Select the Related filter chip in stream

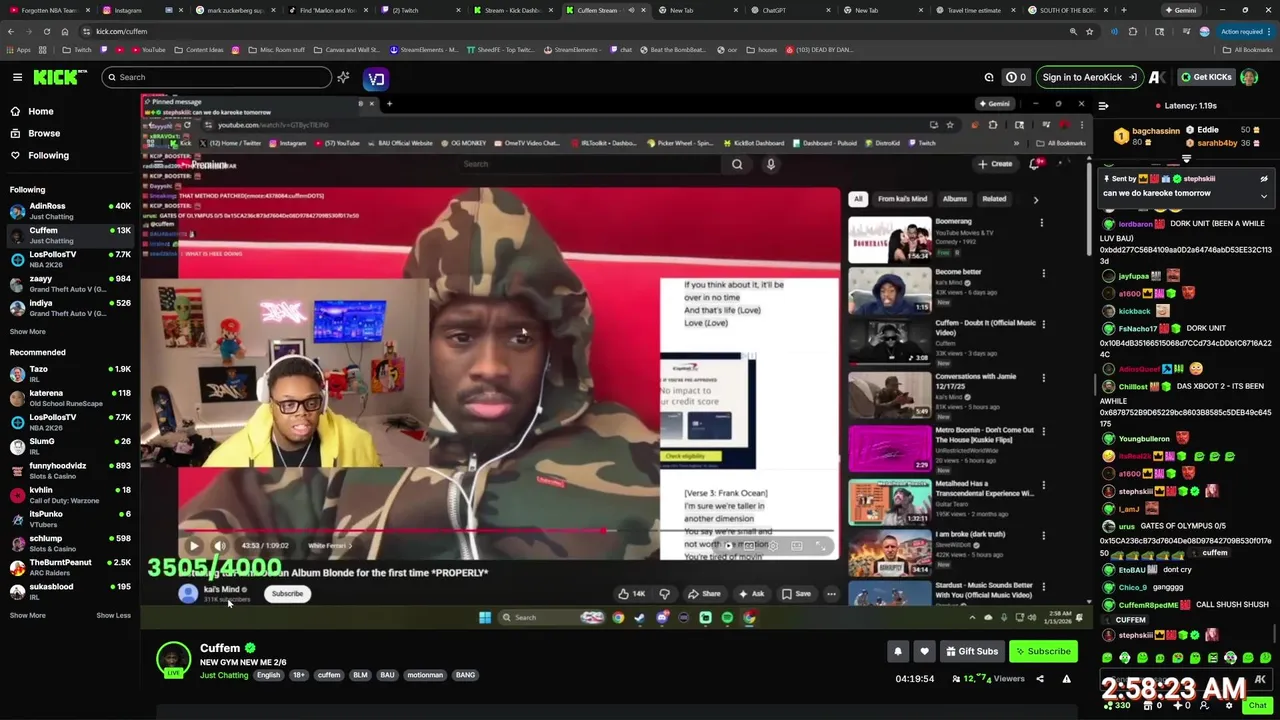[x=994, y=199]
